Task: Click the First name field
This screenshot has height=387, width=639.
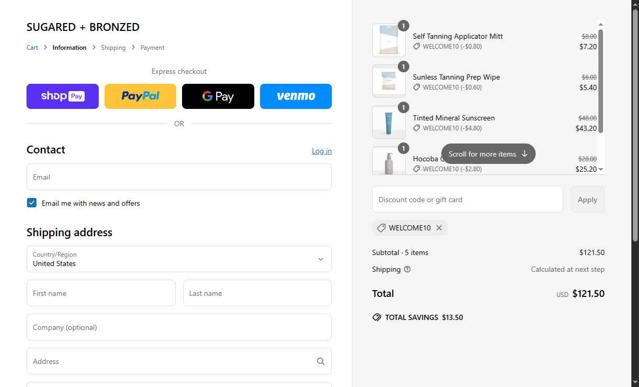Action: coord(101,293)
